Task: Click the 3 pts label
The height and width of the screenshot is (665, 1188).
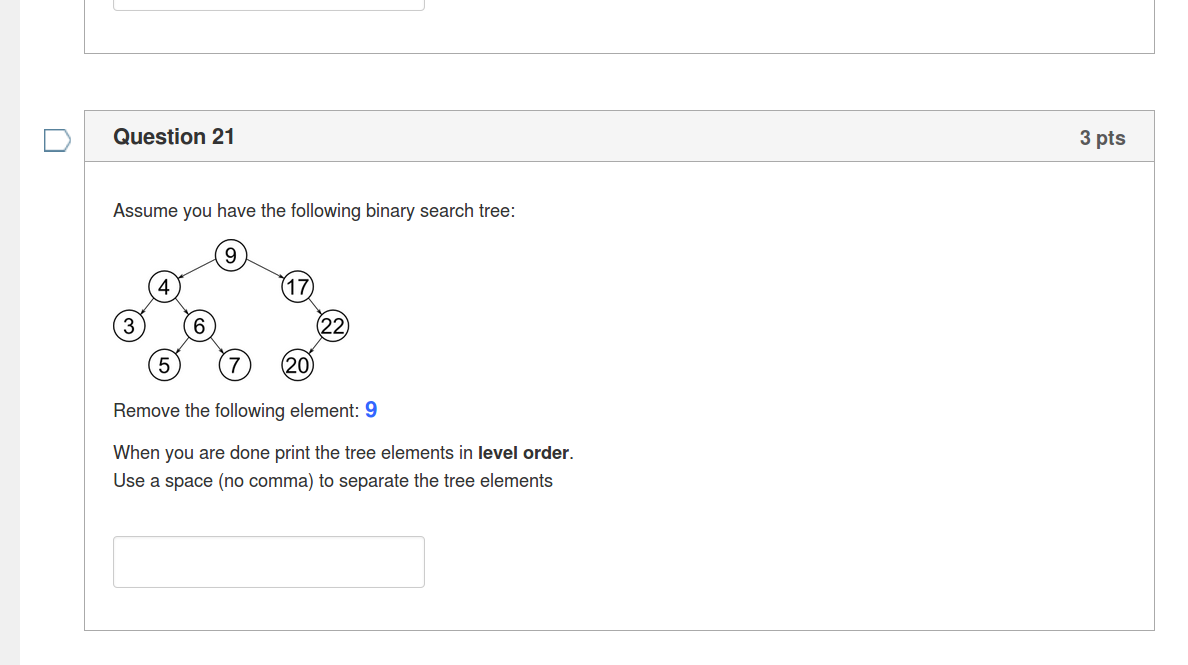Action: pyautogui.click(x=1102, y=138)
